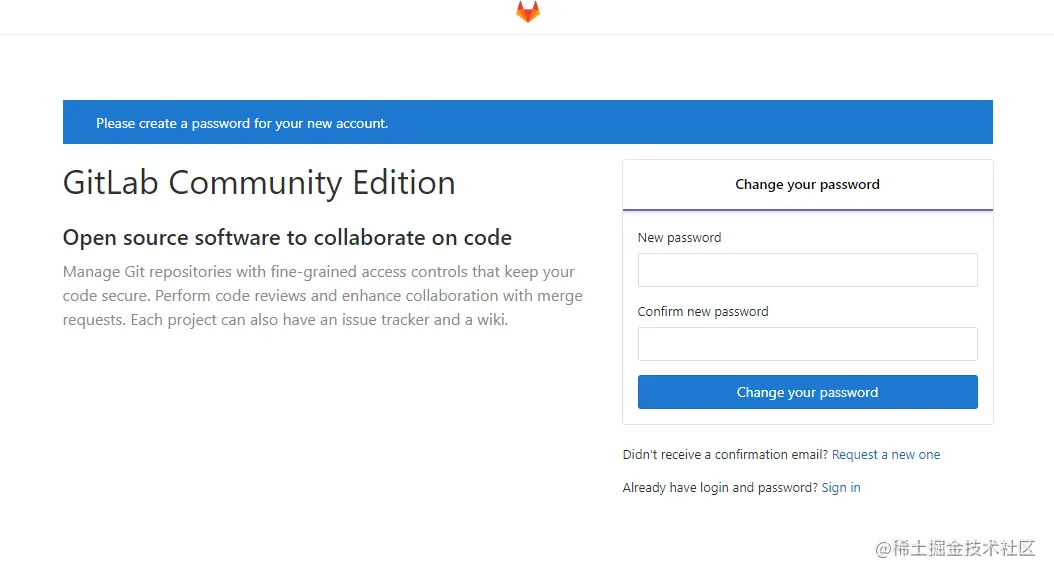Click the GitLab Community Edition heading

point(259,183)
